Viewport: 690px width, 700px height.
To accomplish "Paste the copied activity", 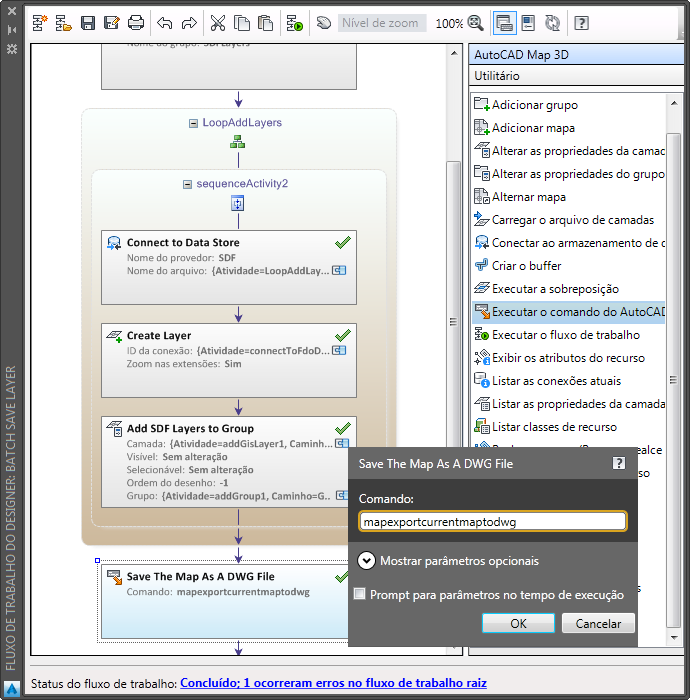I will pos(266,23).
